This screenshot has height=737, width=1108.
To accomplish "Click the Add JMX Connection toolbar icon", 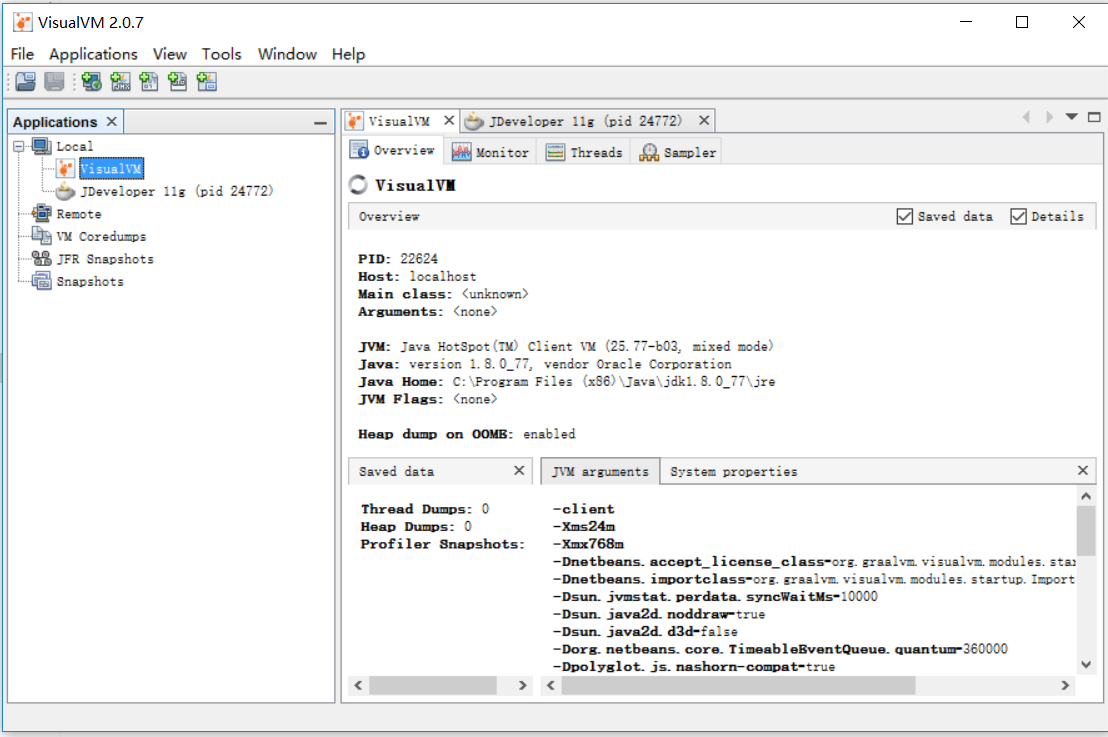I will [x=120, y=82].
